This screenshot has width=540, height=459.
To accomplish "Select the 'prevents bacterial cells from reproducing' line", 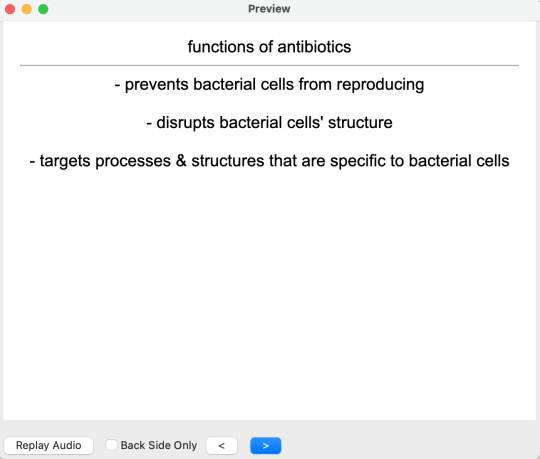I will coord(269,85).
